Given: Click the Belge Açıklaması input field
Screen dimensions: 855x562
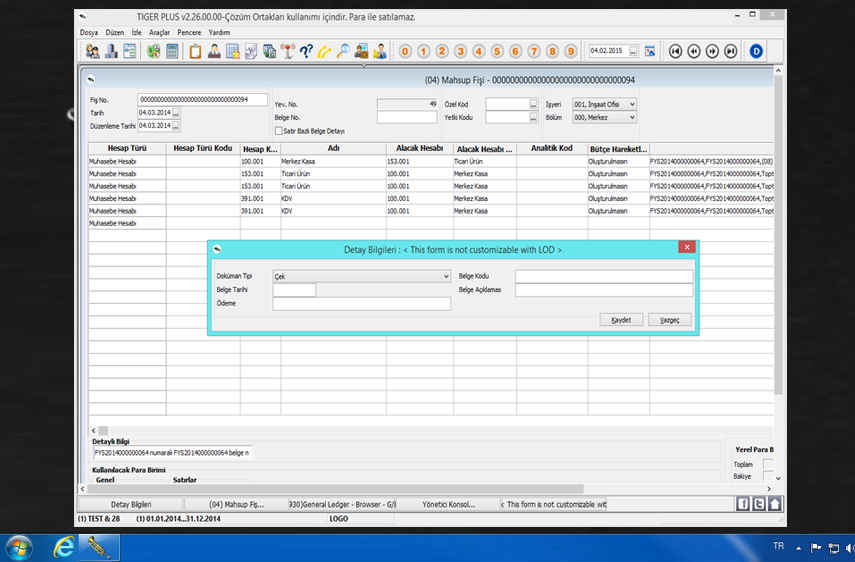Looking at the screenshot, I should tap(604, 290).
